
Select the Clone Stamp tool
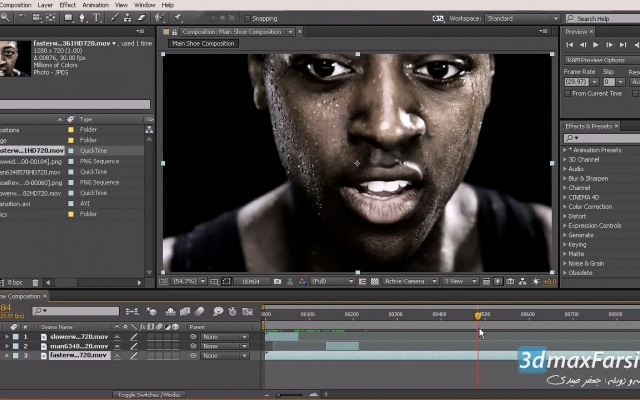(128, 18)
